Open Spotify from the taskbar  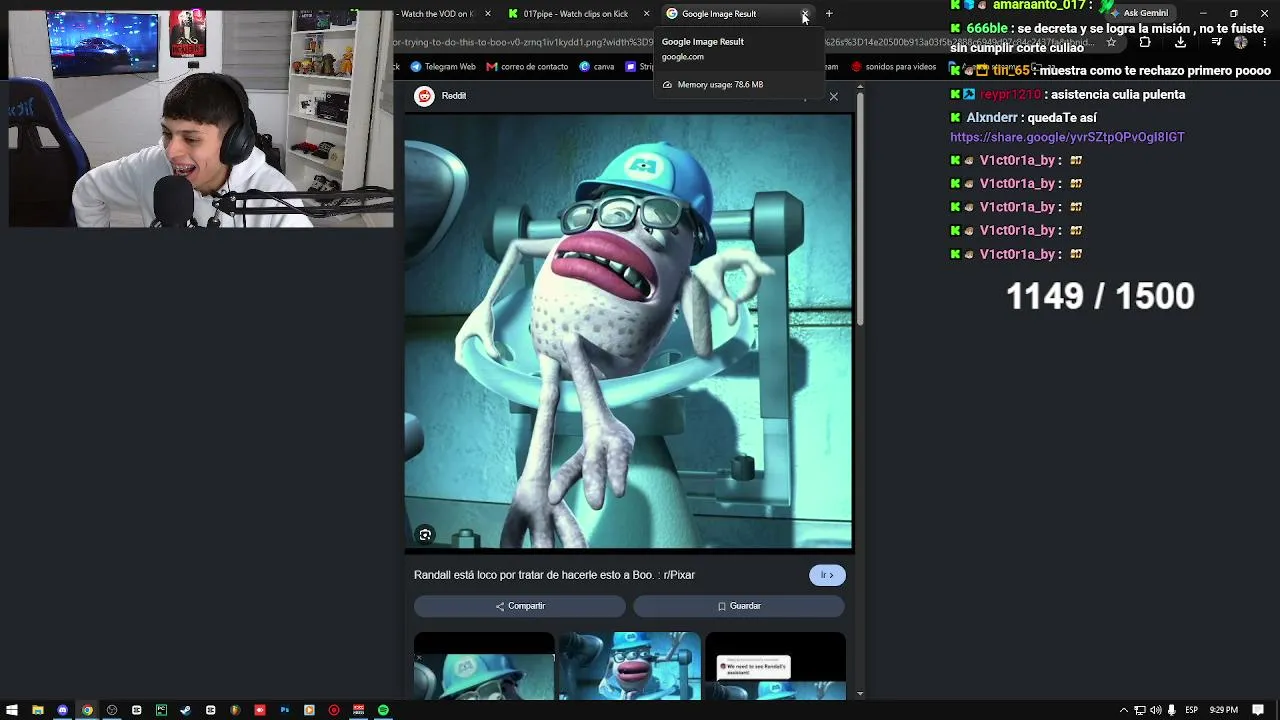pyautogui.click(x=383, y=710)
